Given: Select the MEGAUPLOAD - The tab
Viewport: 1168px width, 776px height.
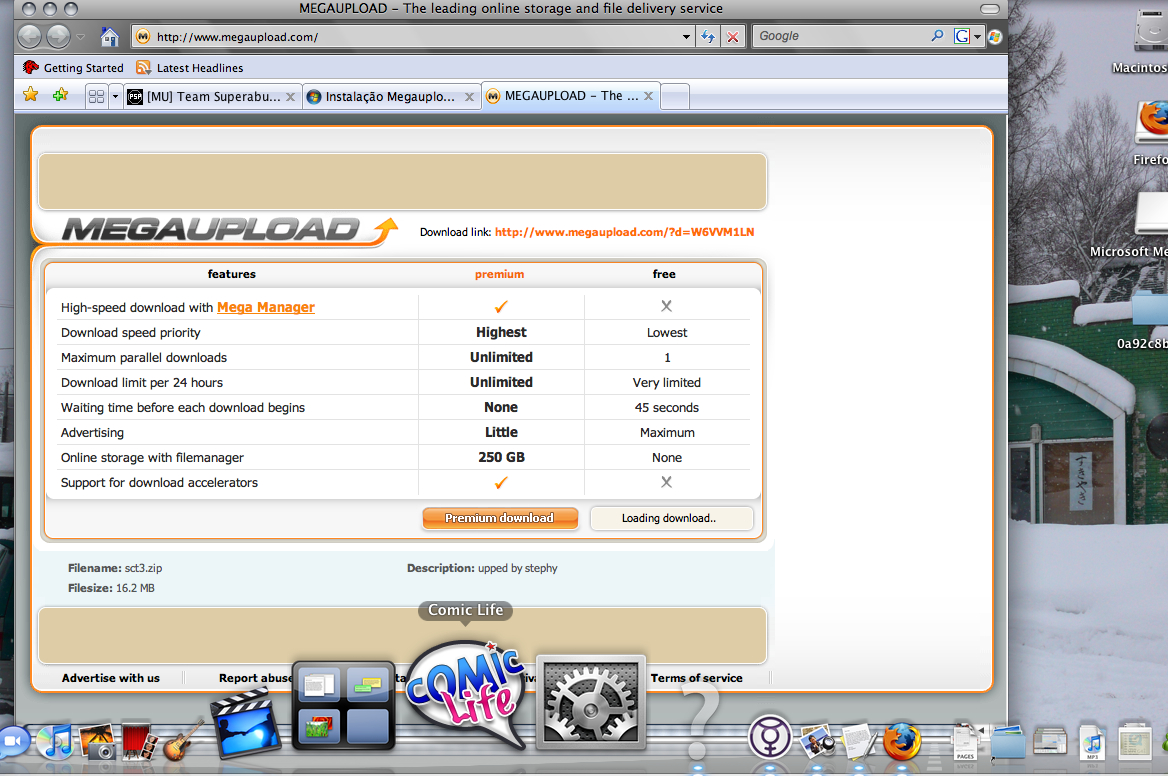Looking at the screenshot, I should pos(563,96).
